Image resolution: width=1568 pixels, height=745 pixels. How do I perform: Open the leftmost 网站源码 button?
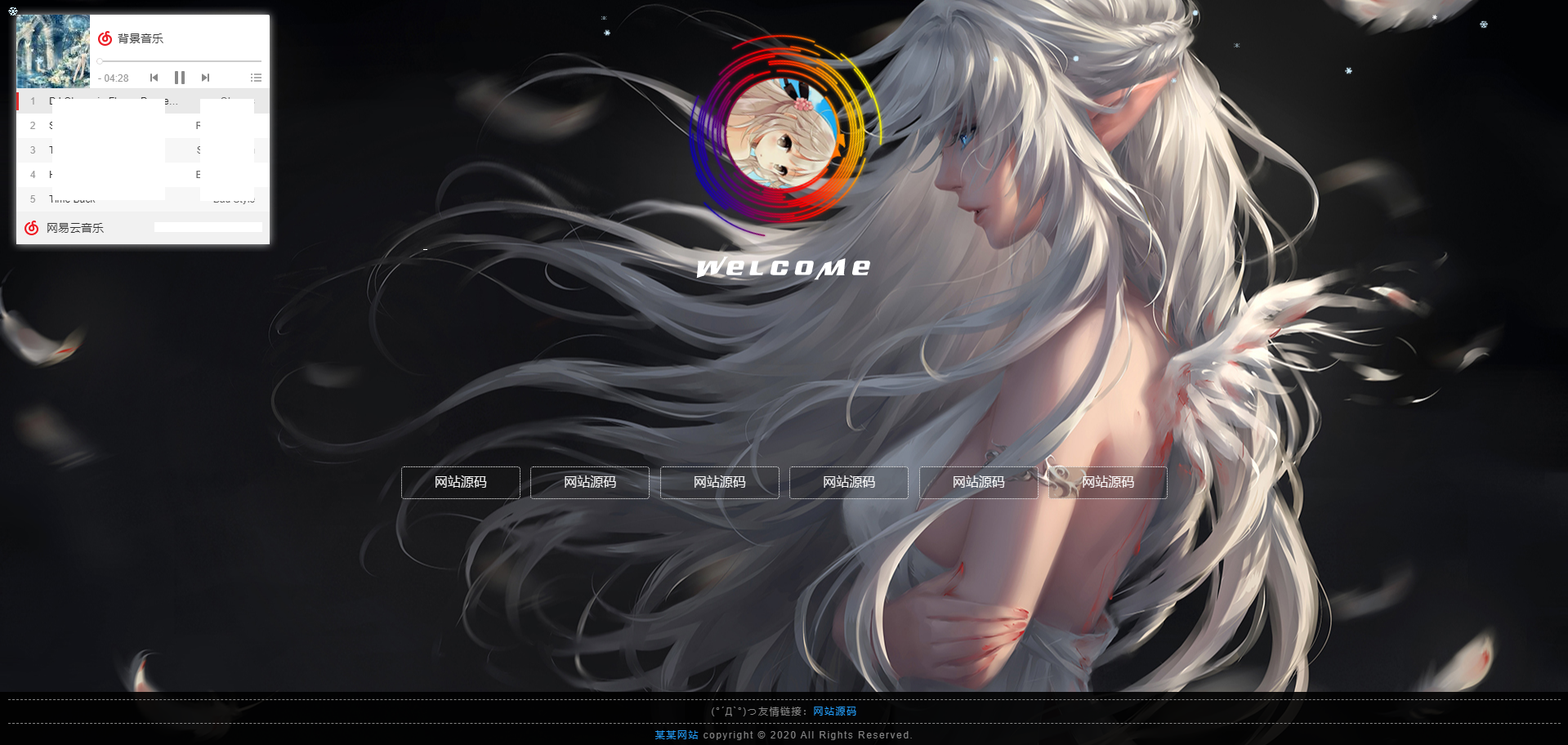click(x=461, y=483)
